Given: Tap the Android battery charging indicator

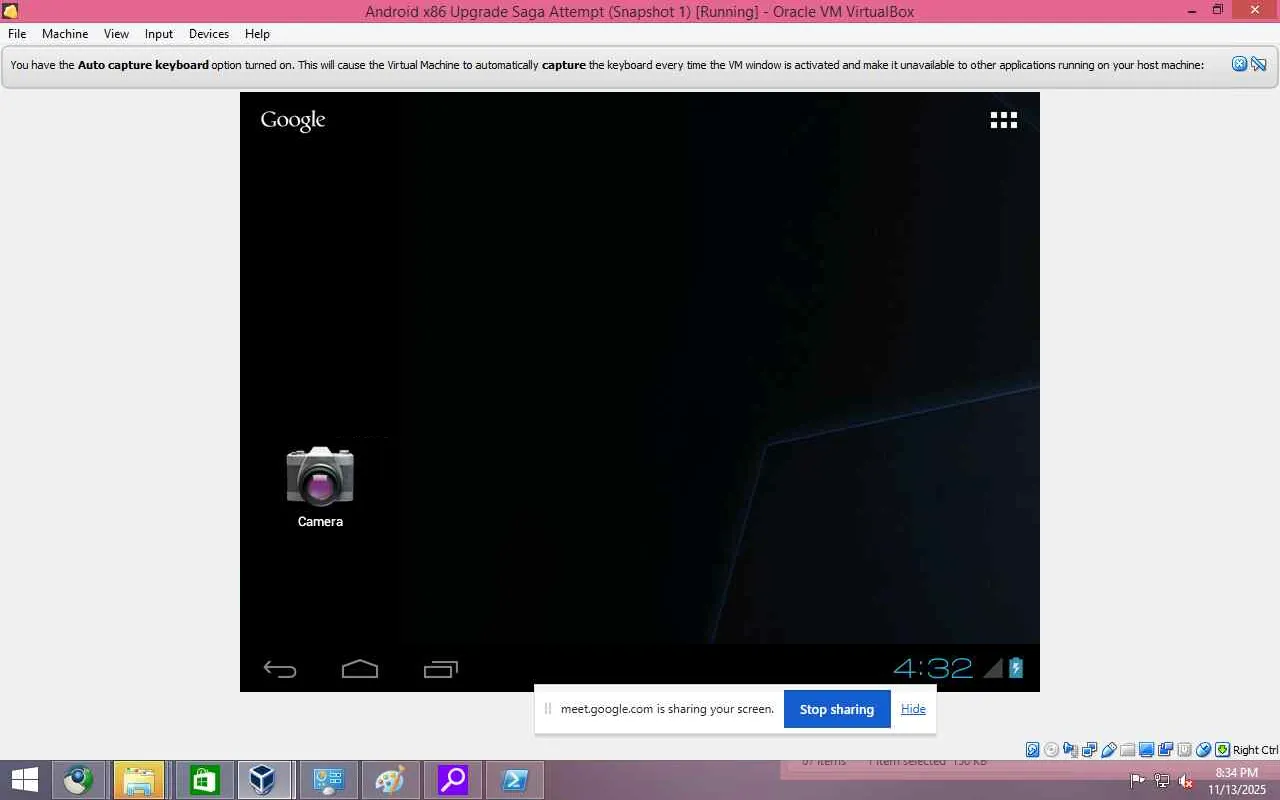Looking at the screenshot, I should (1016, 668).
